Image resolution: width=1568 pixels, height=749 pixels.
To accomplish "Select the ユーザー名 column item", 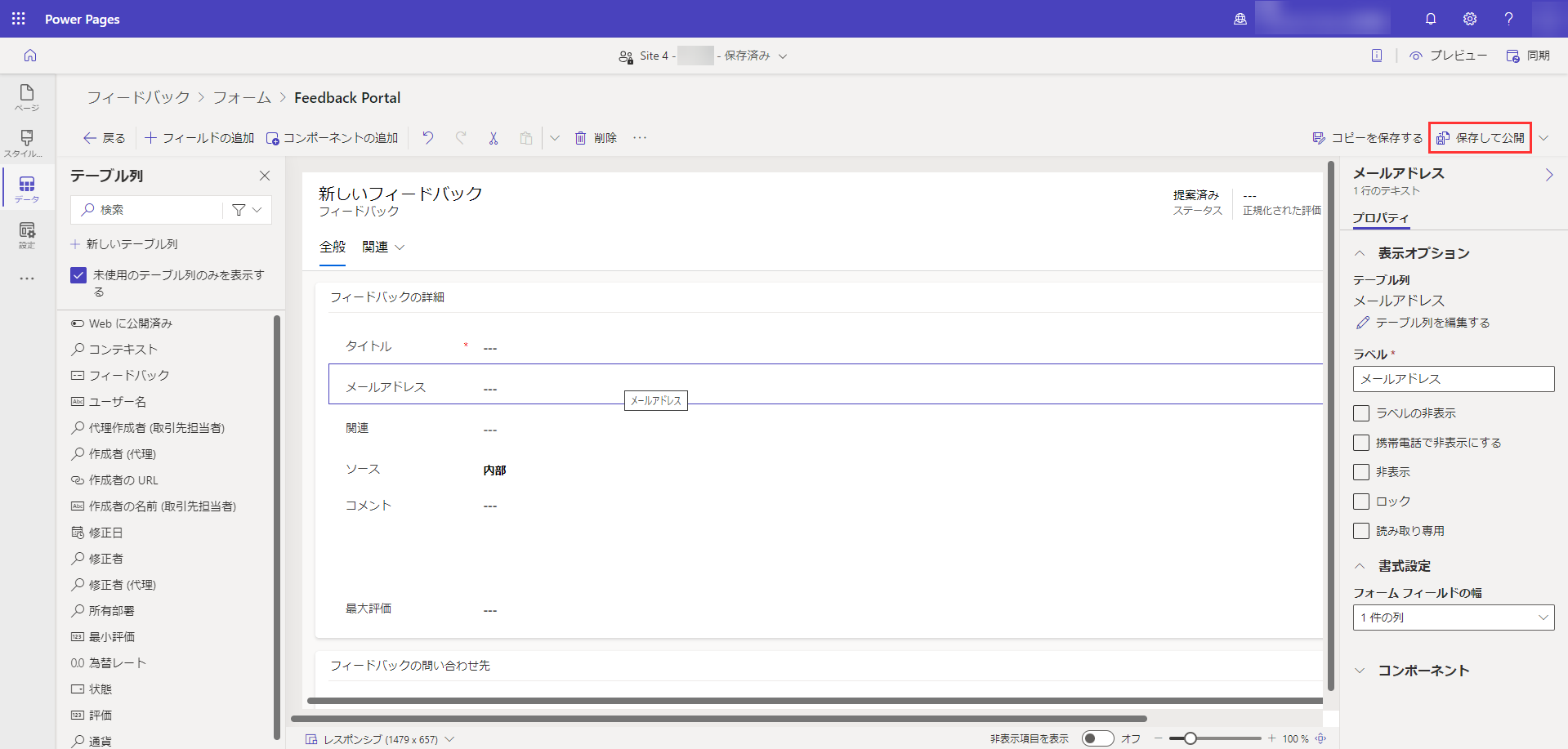I will [109, 401].
